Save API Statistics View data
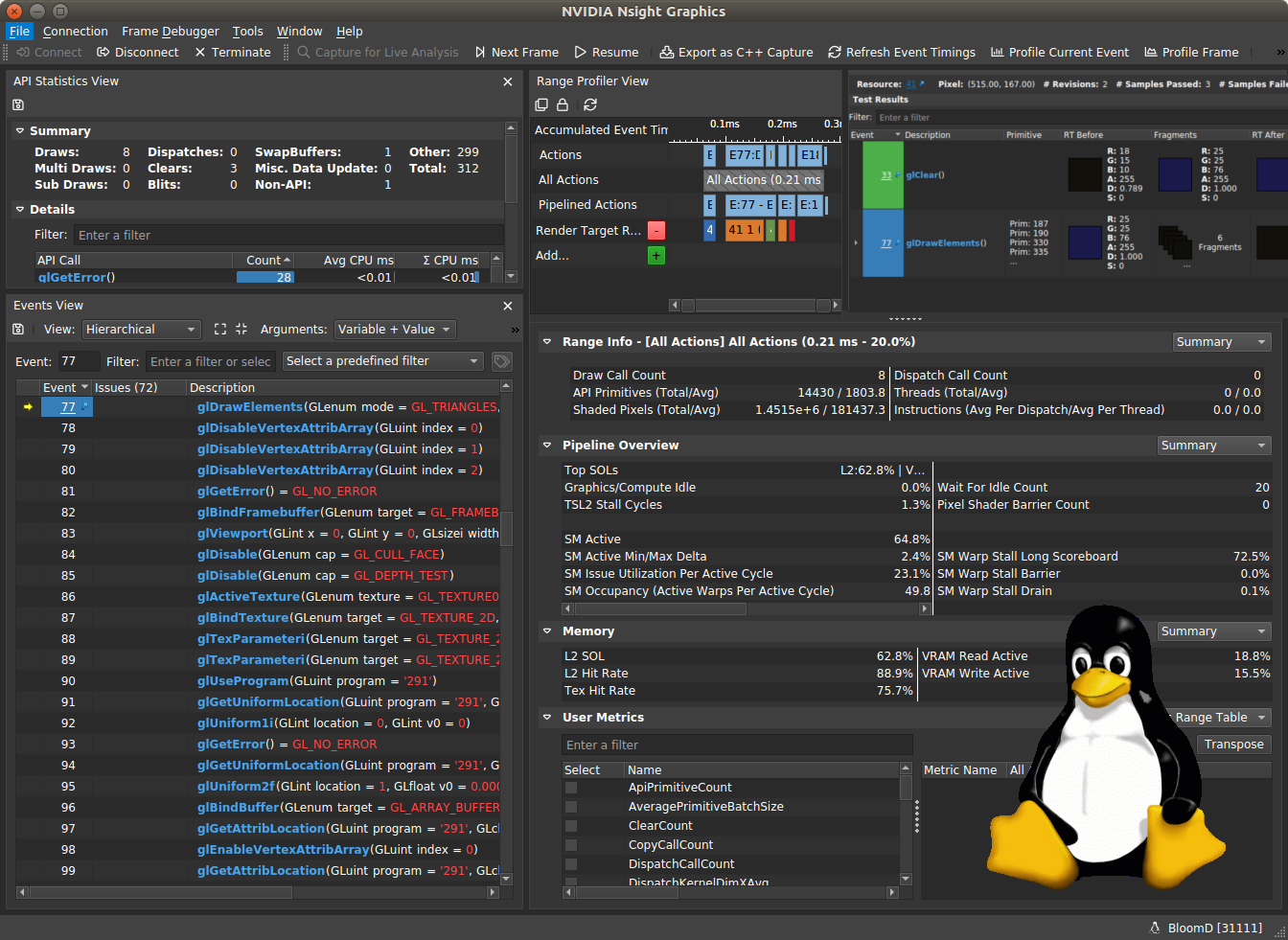The width and height of the screenshot is (1288, 940). (18, 104)
